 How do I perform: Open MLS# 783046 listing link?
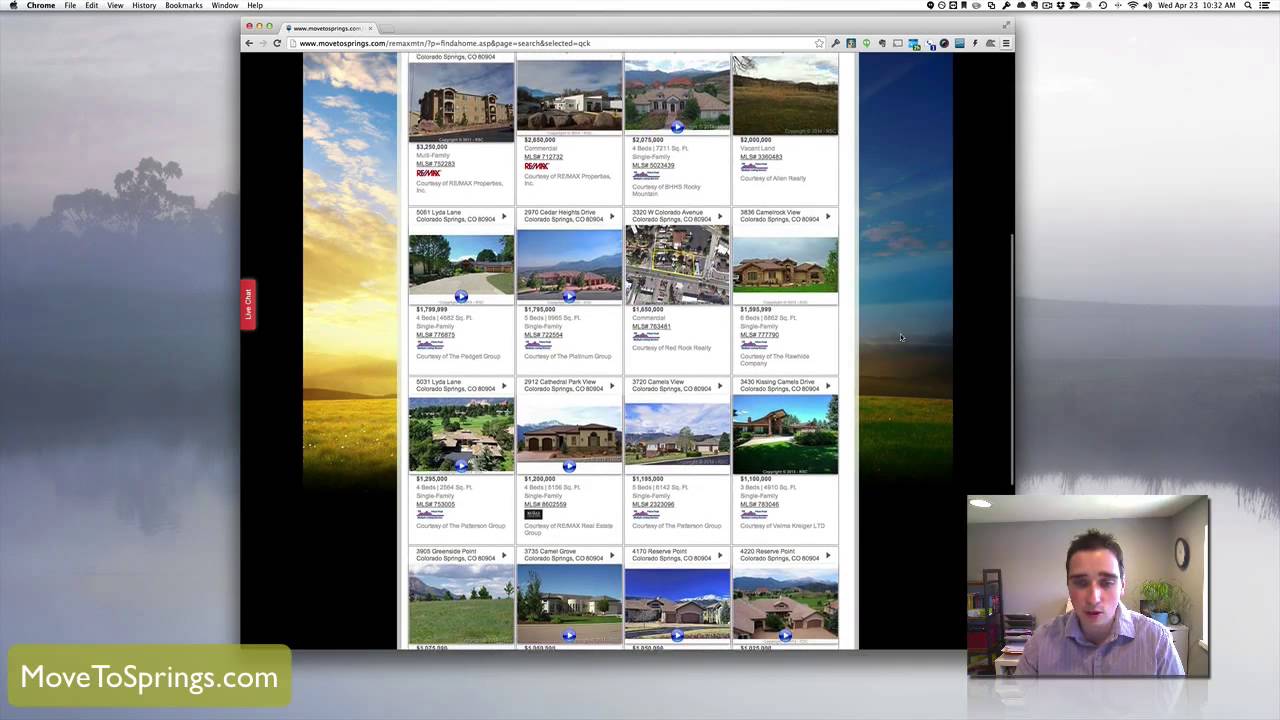(x=759, y=504)
